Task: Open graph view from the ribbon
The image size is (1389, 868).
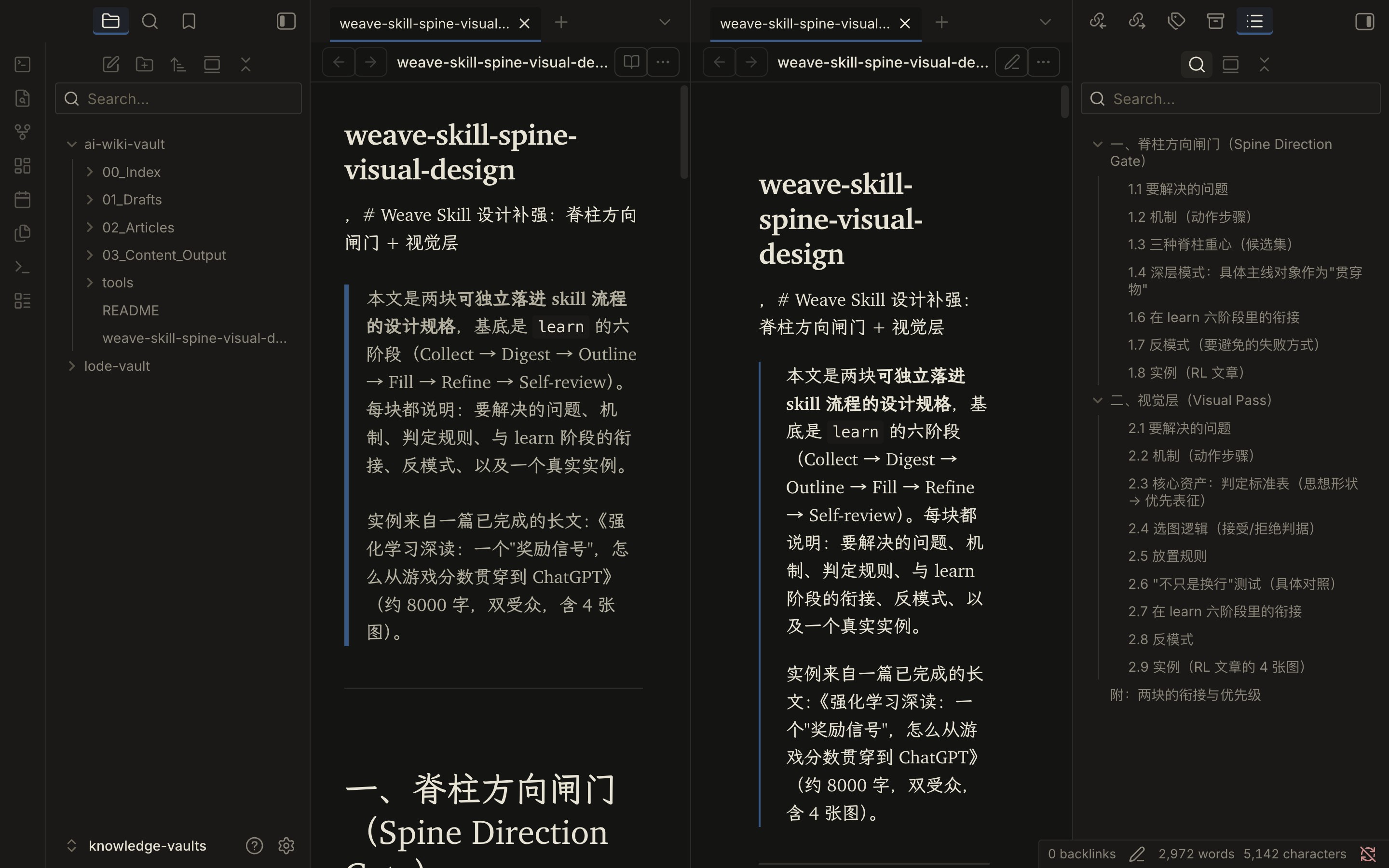Action: (22, 132)
